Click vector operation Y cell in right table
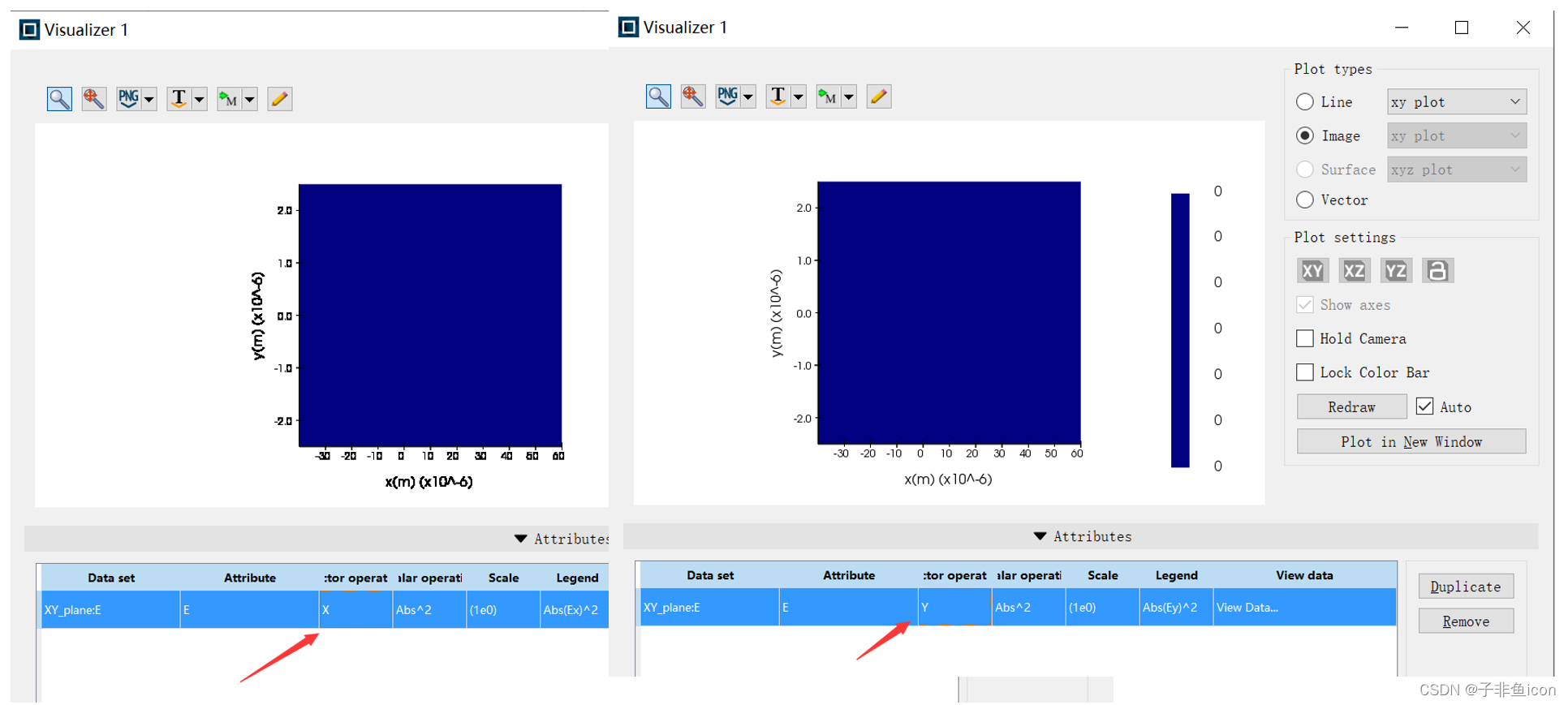 954,608
